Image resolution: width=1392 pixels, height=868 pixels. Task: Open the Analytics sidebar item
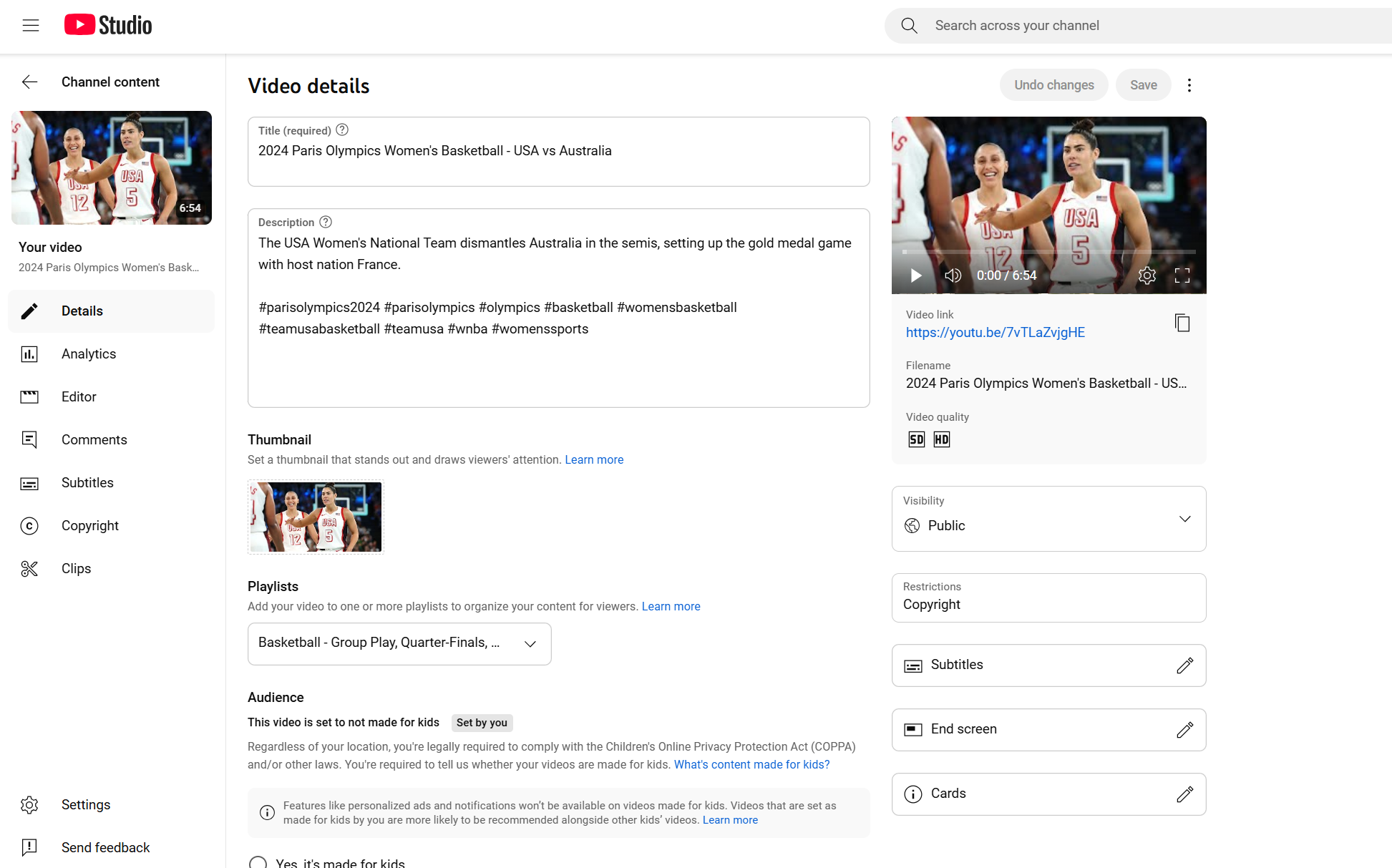88,354
